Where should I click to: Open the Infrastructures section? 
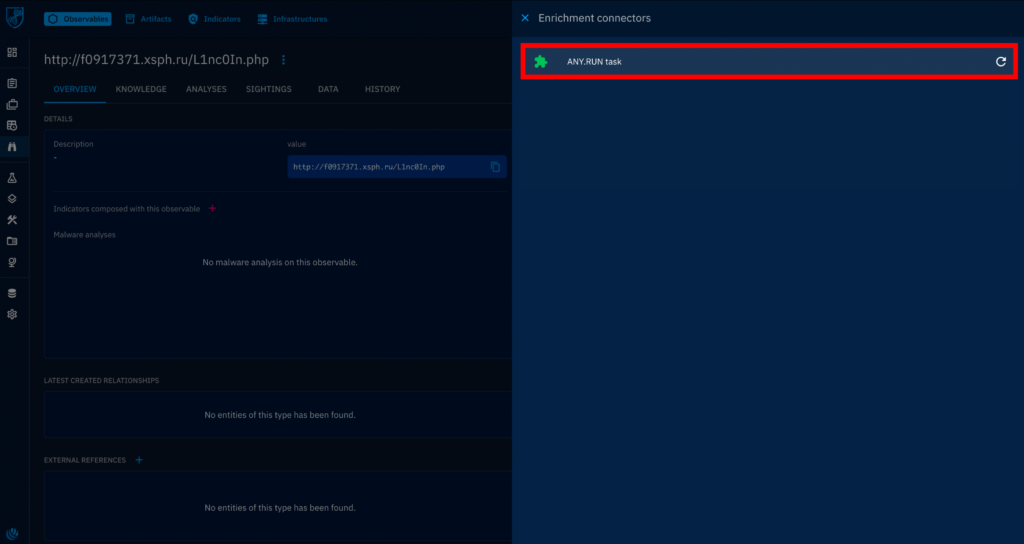pos(292,19)
